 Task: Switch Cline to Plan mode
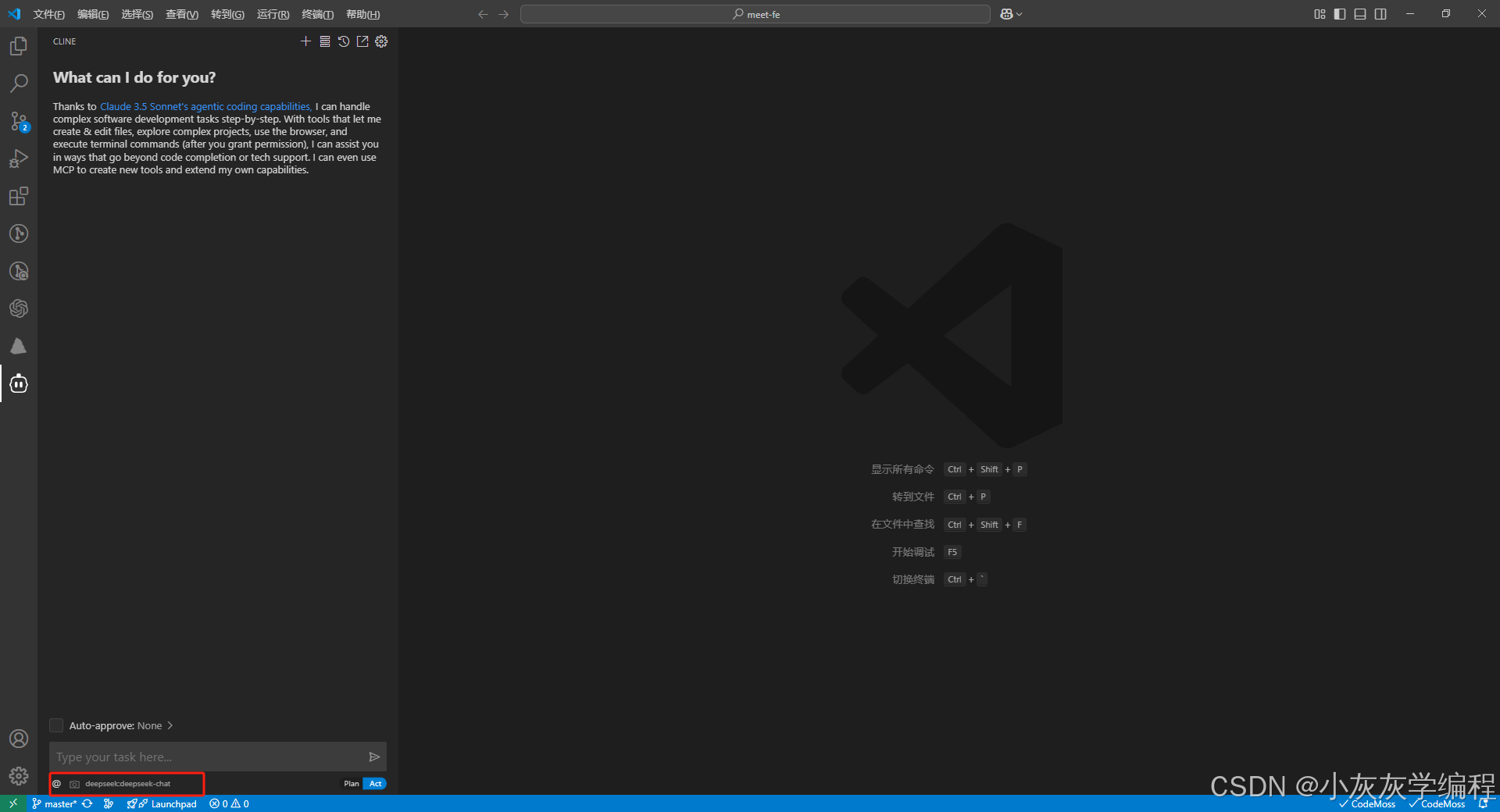tap(352, 784)
